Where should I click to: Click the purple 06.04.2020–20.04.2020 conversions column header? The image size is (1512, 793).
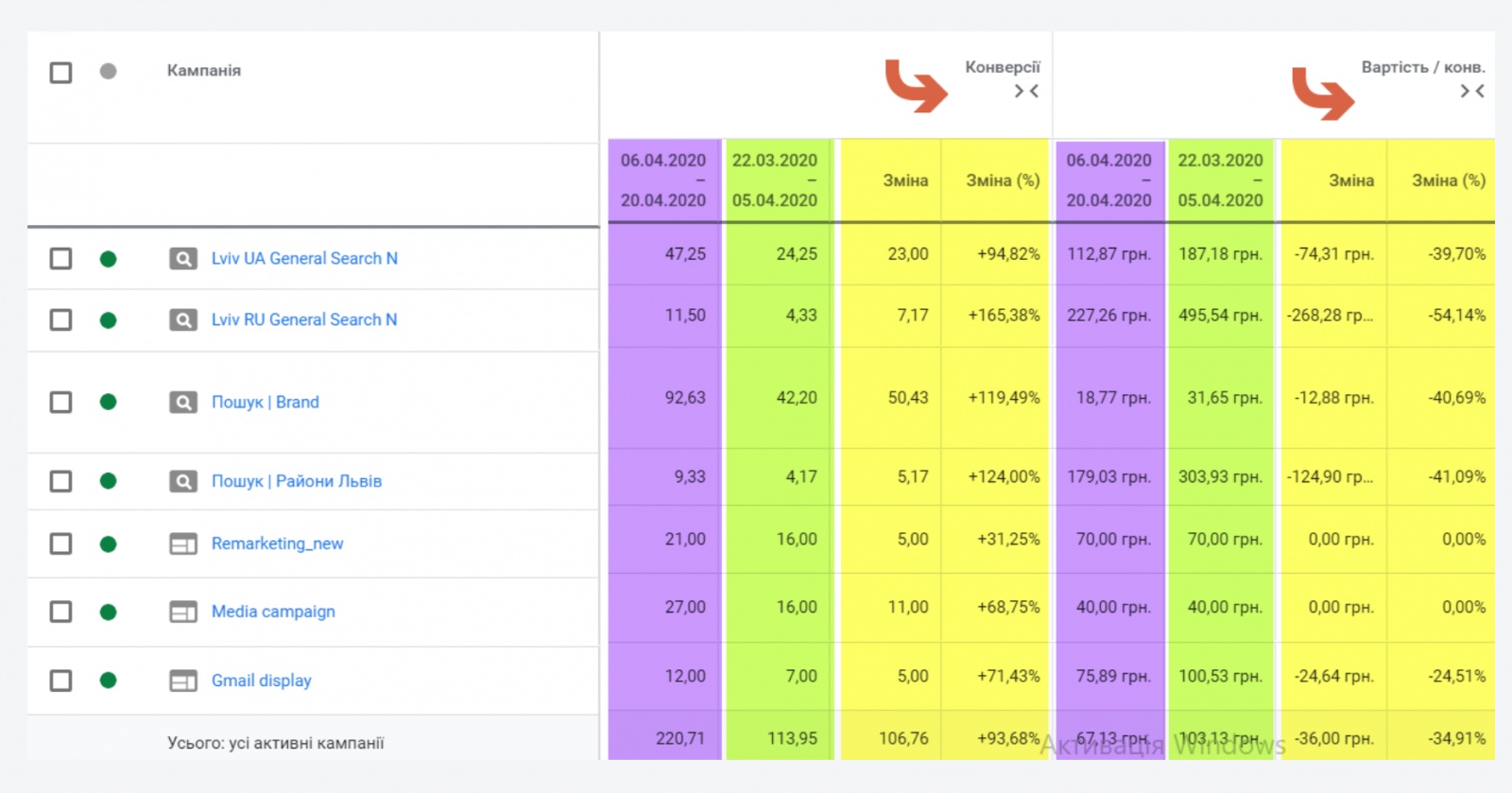[x=663, y=181]
